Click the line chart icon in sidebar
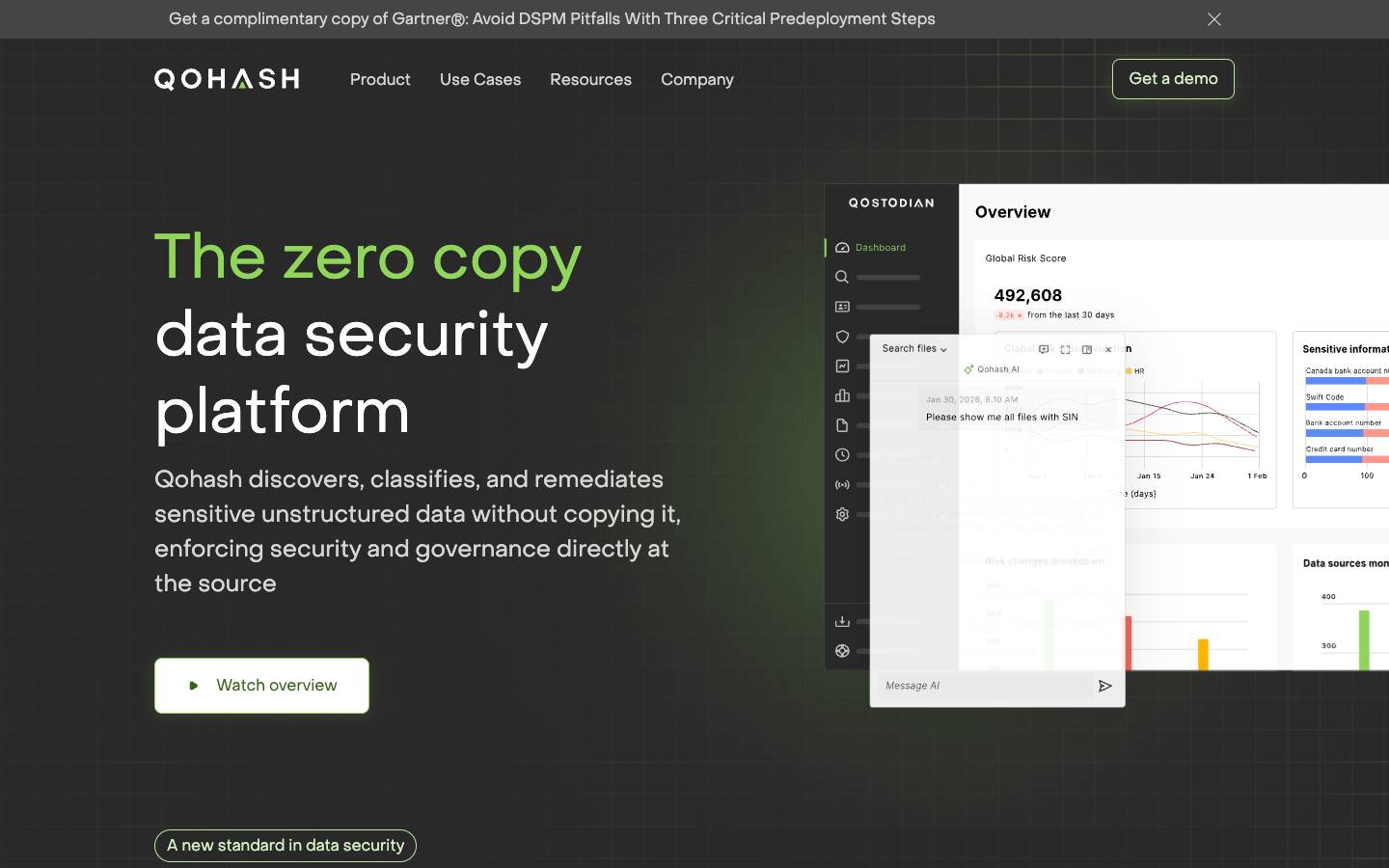Screen dimensions: 1389x868 click(842, 366)
